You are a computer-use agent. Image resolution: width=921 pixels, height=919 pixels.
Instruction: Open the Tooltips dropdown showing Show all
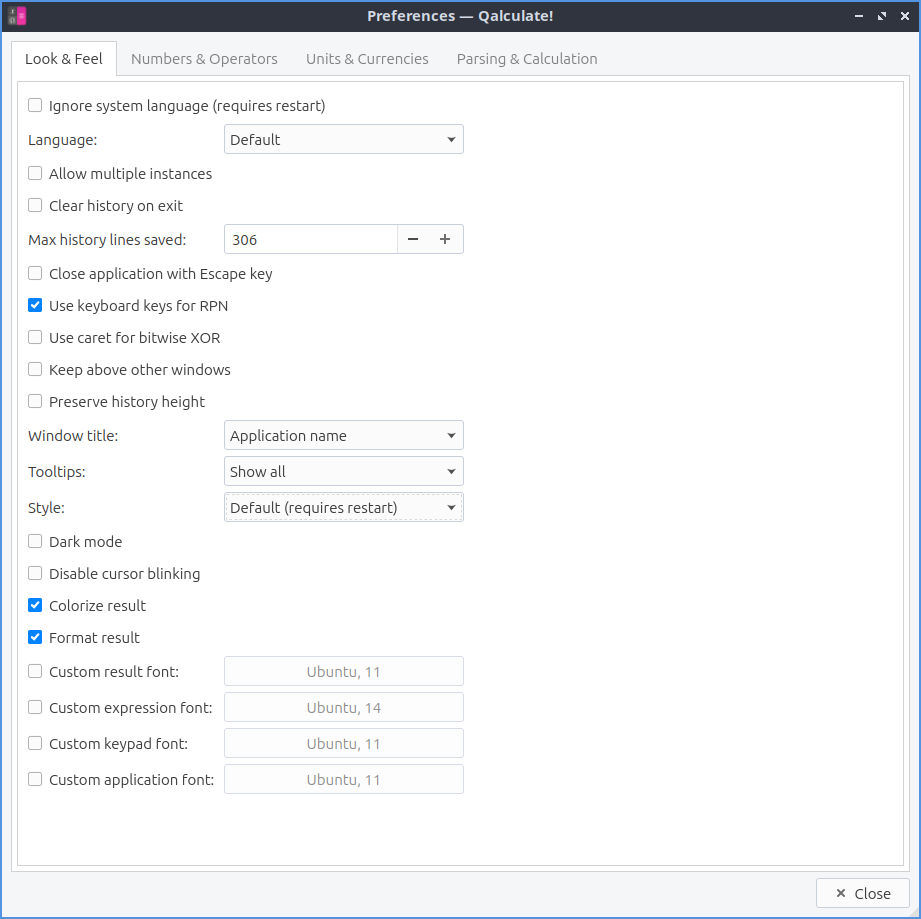pyautogui.click(x=343, y=472)
